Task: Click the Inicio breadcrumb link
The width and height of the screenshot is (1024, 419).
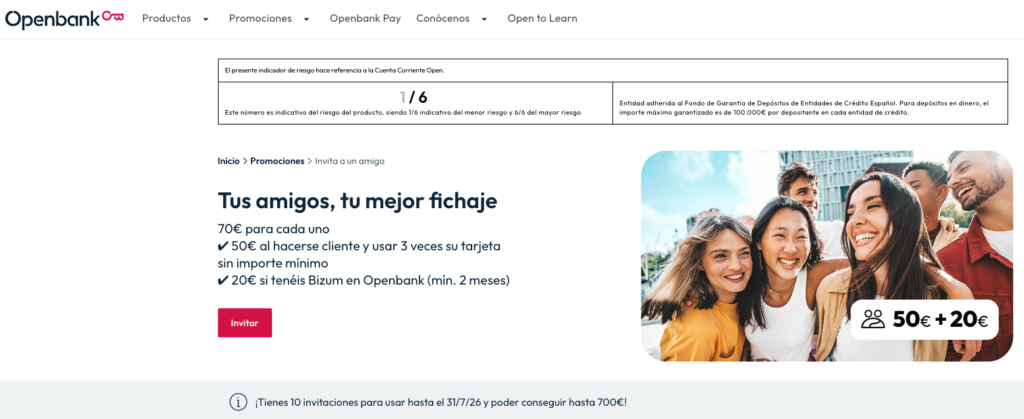Action: tap(229, 161)
